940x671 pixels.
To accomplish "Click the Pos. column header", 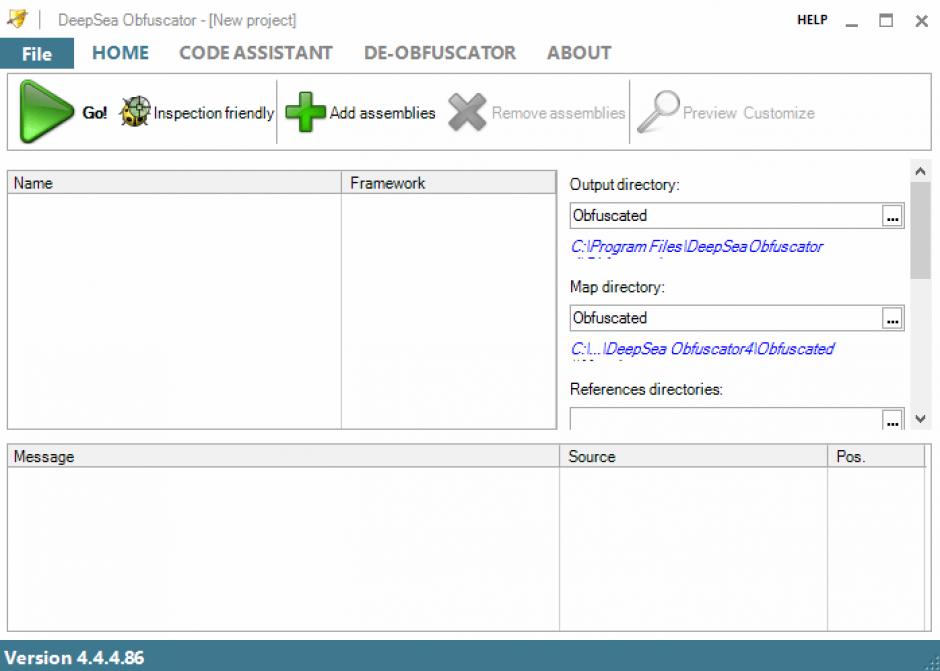I will (876, 456).
